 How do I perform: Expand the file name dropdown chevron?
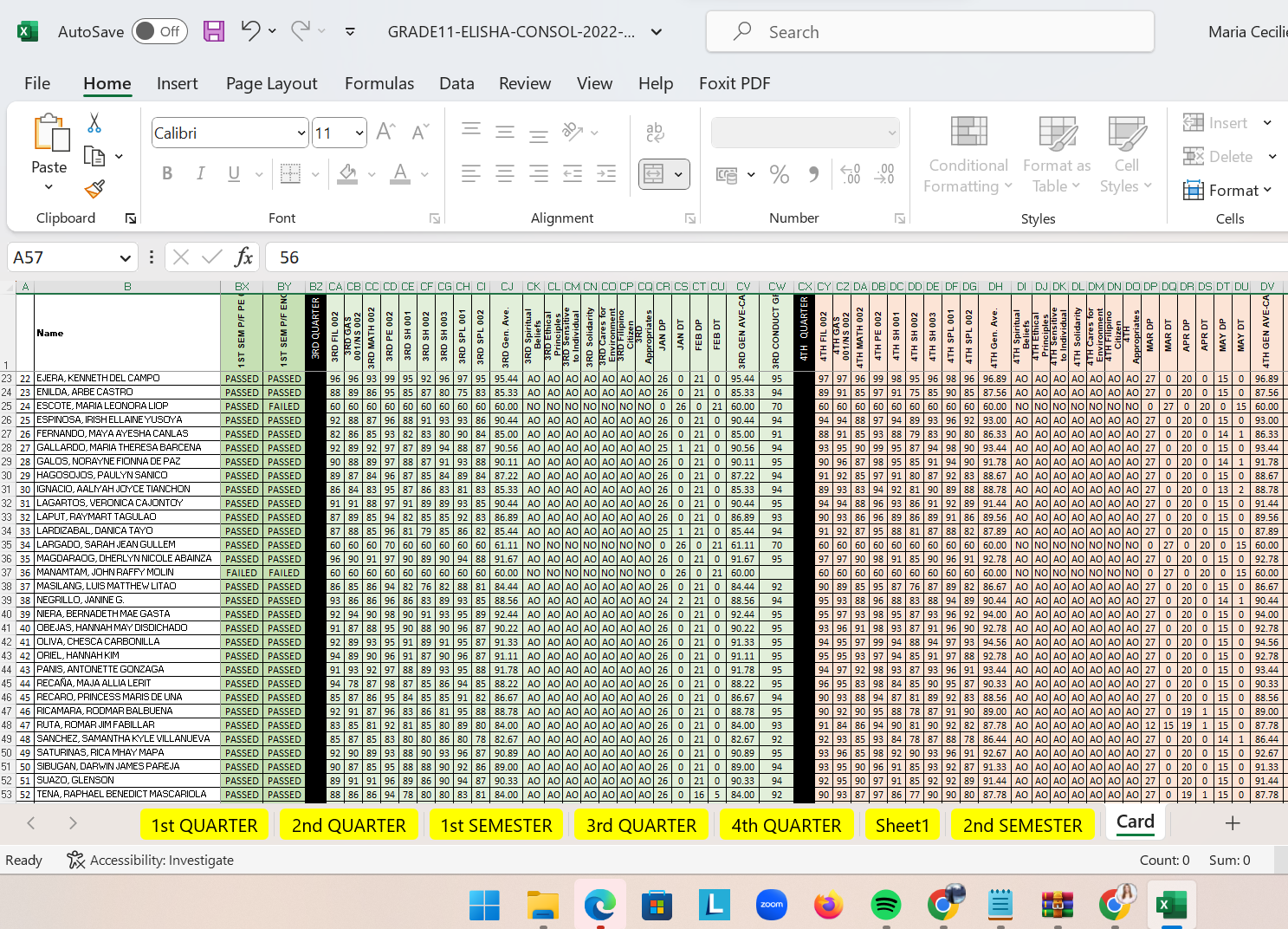click(657, 32)
